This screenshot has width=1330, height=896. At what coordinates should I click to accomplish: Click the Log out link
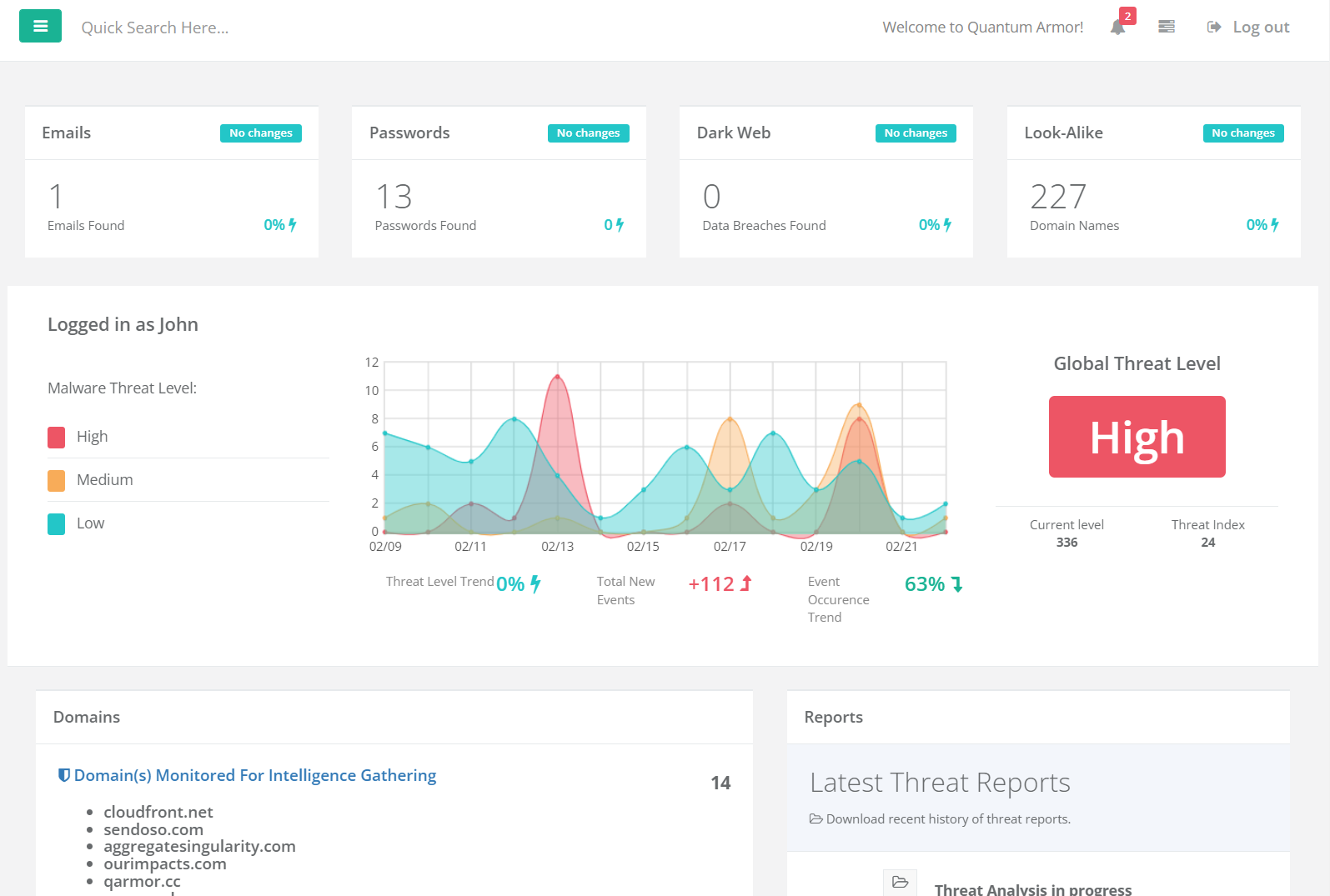(1248, 28)
